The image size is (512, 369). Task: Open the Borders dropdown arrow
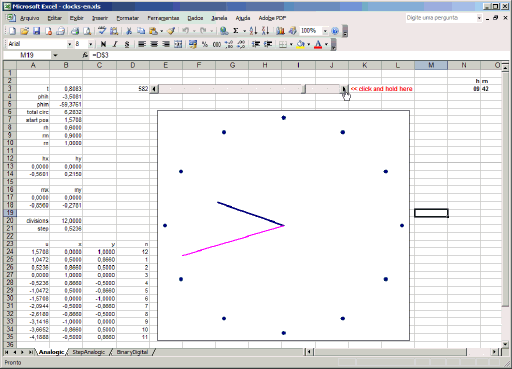(x=291, y=44)
